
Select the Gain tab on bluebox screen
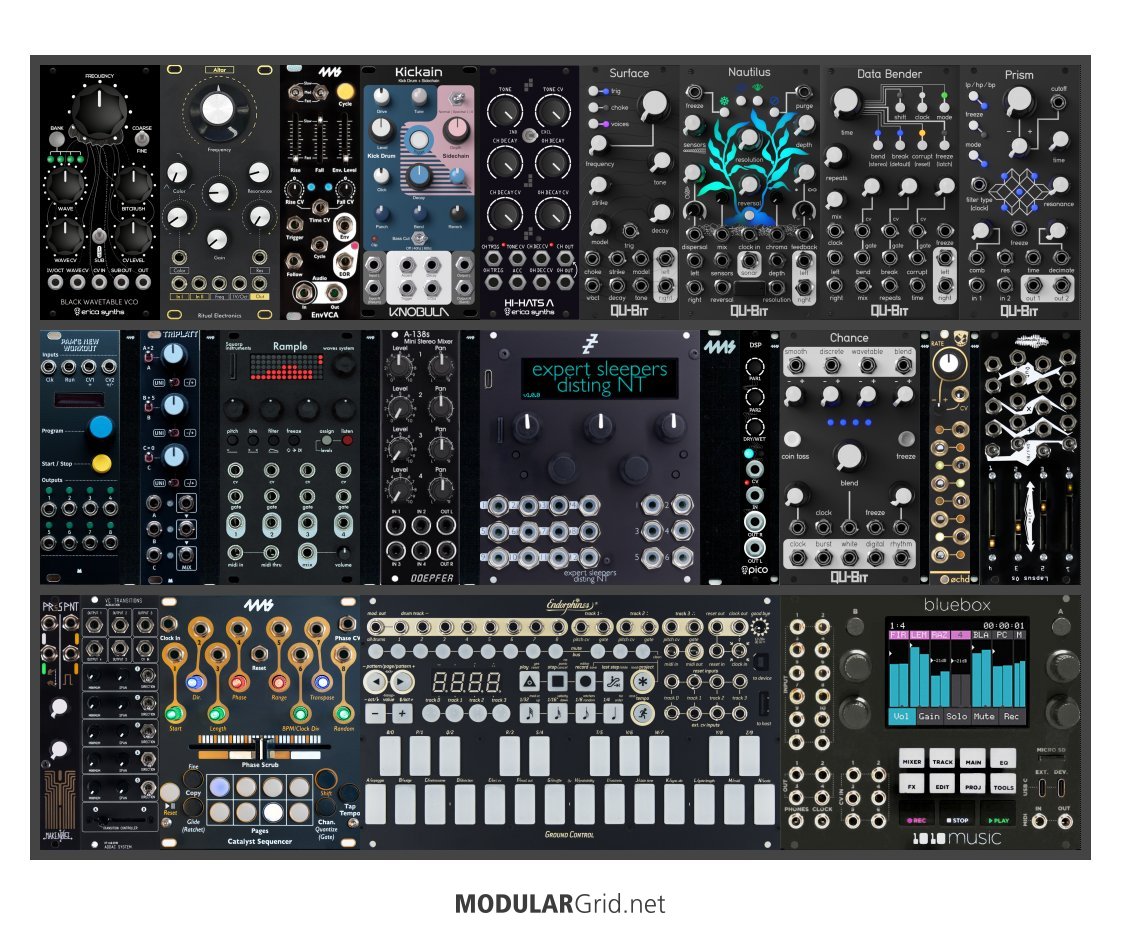pos(929,716)
